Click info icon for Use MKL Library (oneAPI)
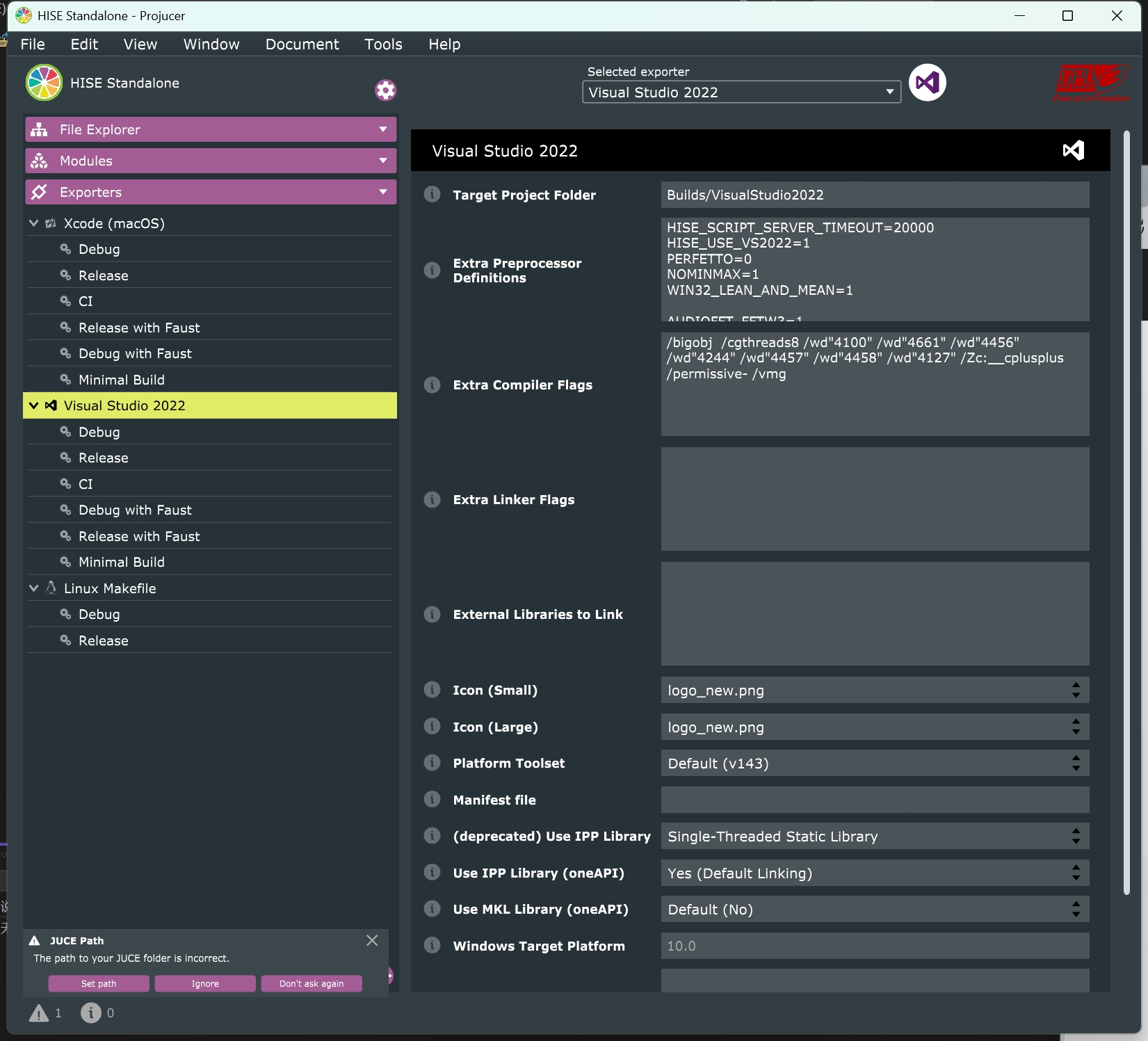 [432, 909]
